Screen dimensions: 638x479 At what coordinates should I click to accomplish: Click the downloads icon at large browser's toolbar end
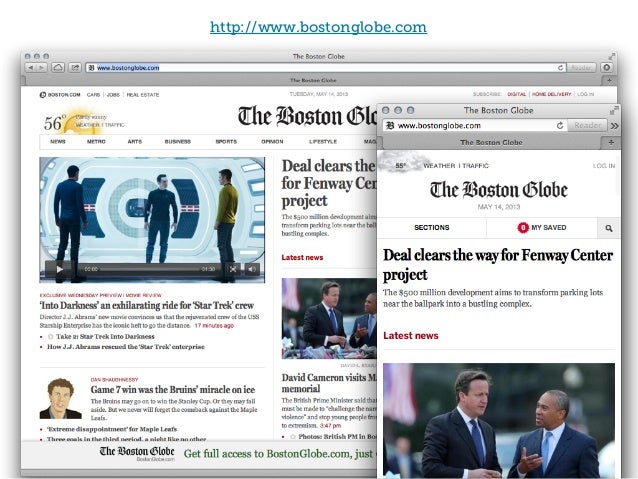click(x=607, y=68)
